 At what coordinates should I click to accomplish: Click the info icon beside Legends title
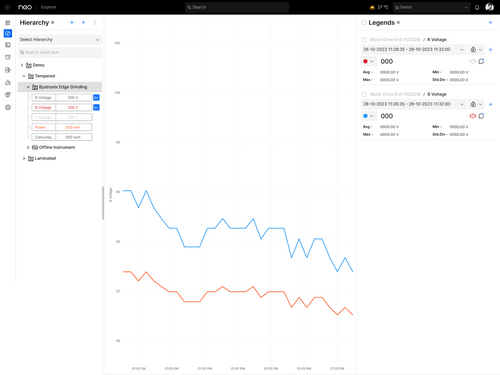[398, 22]
